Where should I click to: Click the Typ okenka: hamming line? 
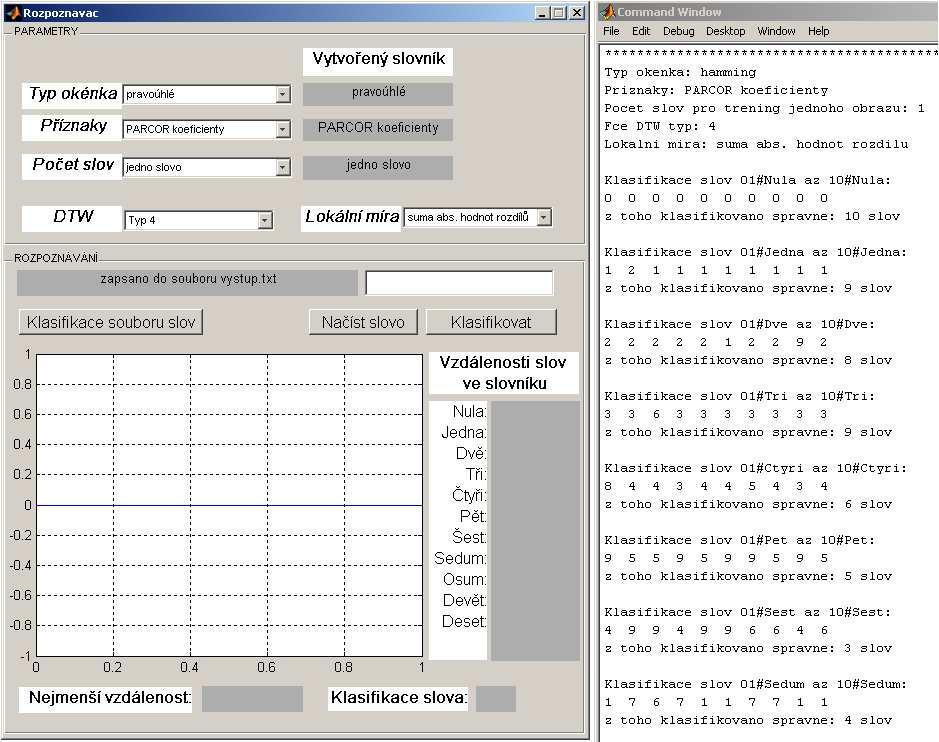pyautogui.click(x=680, y=72)
